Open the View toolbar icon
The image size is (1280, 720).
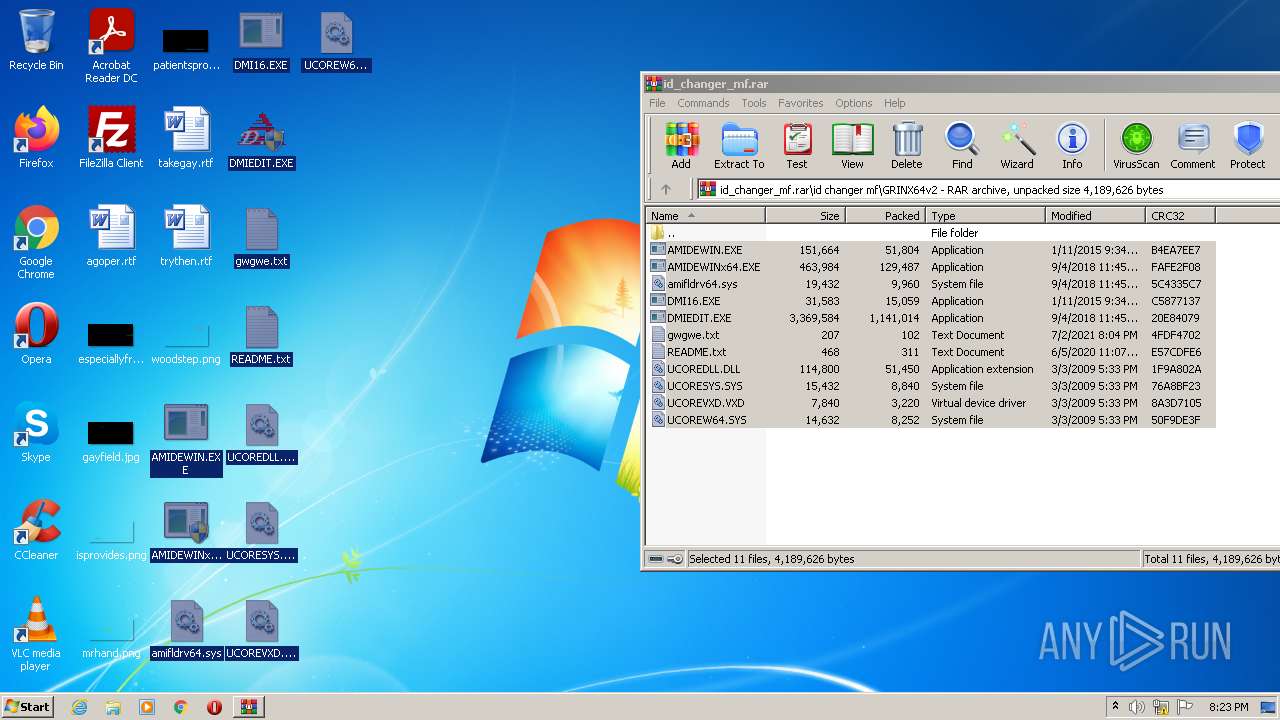(x=852, y=146)
